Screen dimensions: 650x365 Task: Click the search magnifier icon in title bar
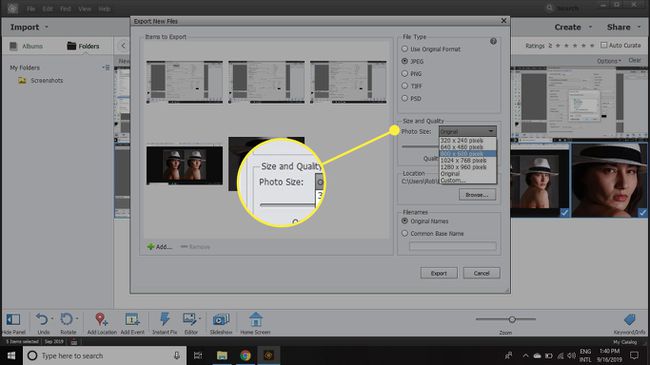[549, 8]
